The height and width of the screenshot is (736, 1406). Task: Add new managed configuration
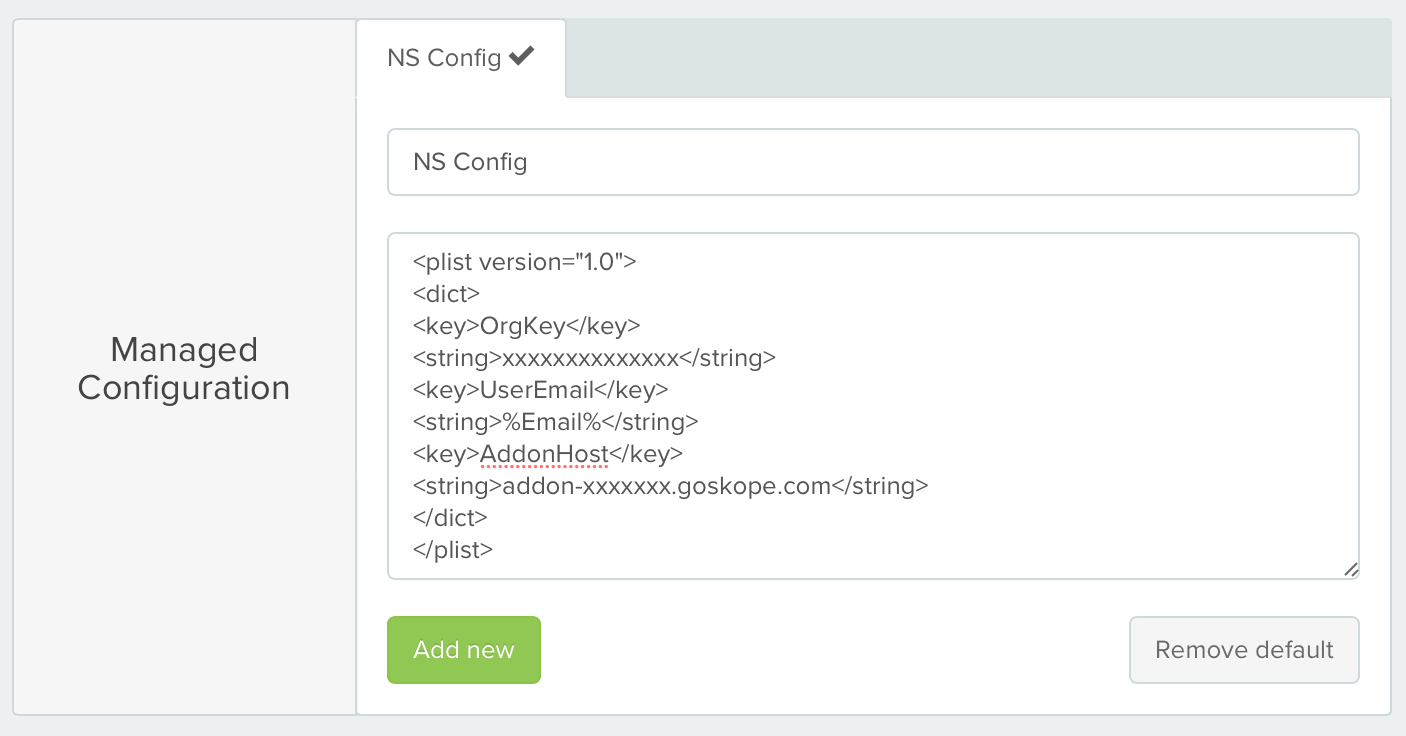(464, 650)
